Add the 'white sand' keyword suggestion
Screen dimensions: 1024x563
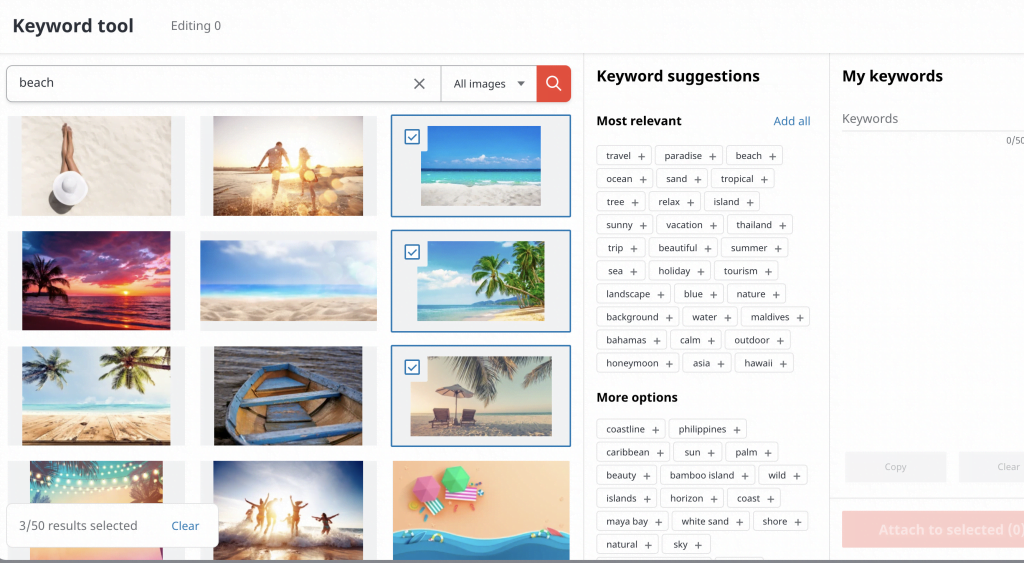741,521
